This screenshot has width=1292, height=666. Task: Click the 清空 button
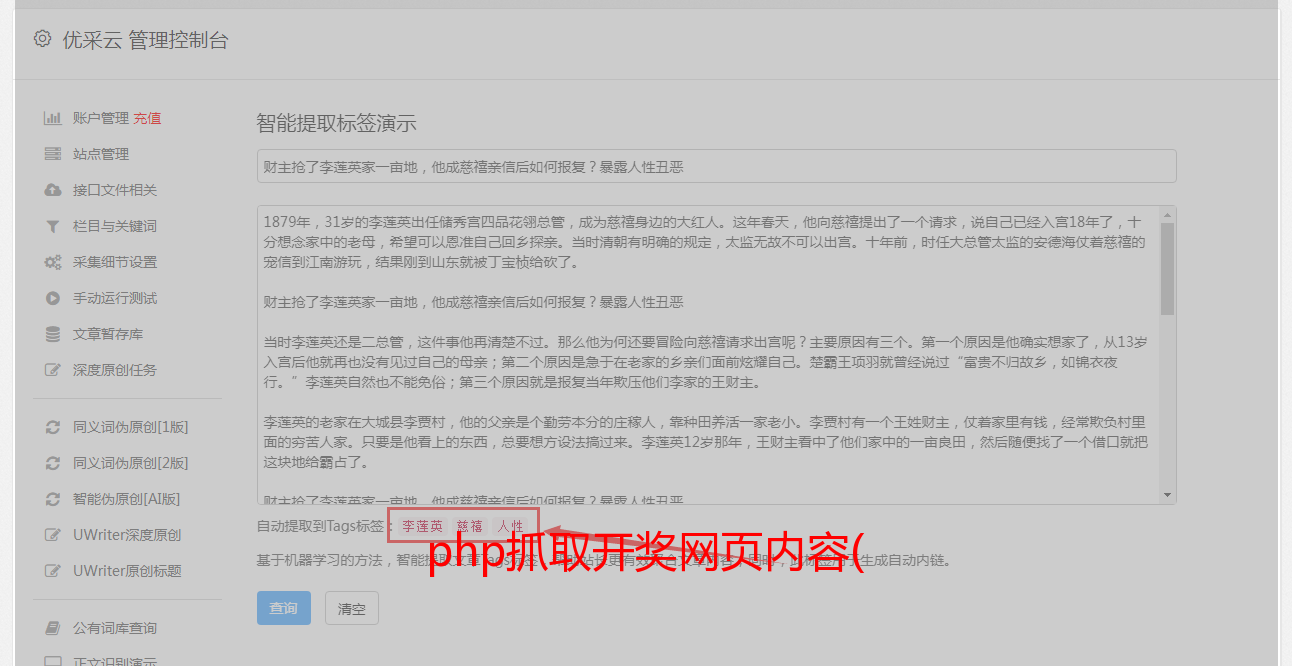tap(352, 608)
